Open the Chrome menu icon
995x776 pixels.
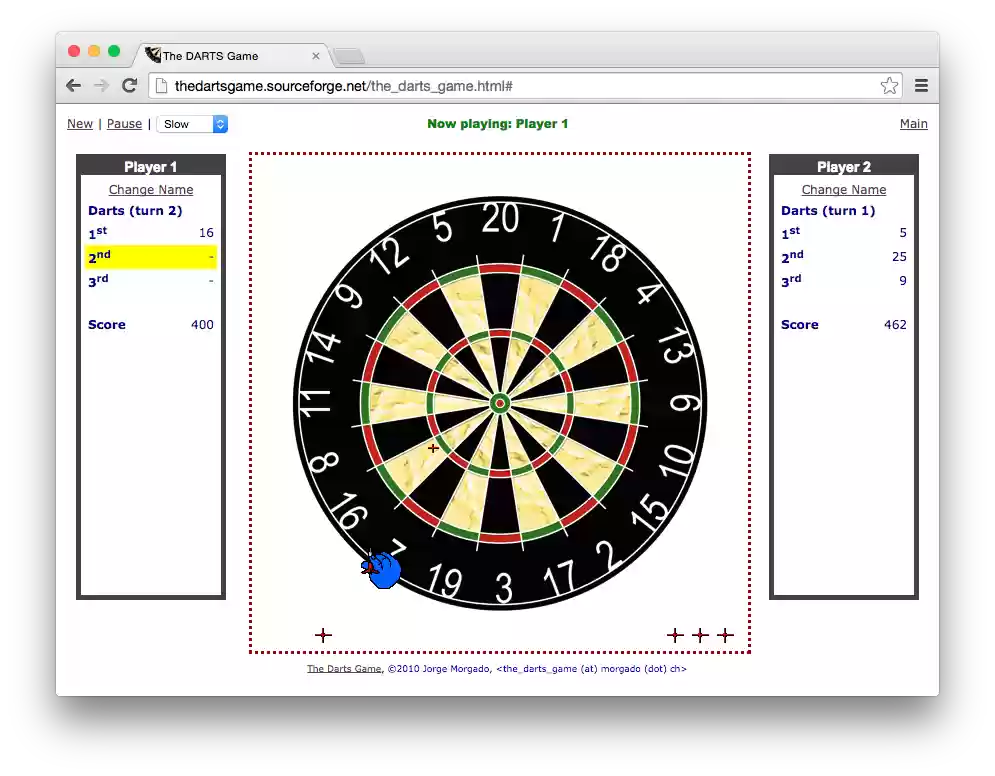point(921,86)
